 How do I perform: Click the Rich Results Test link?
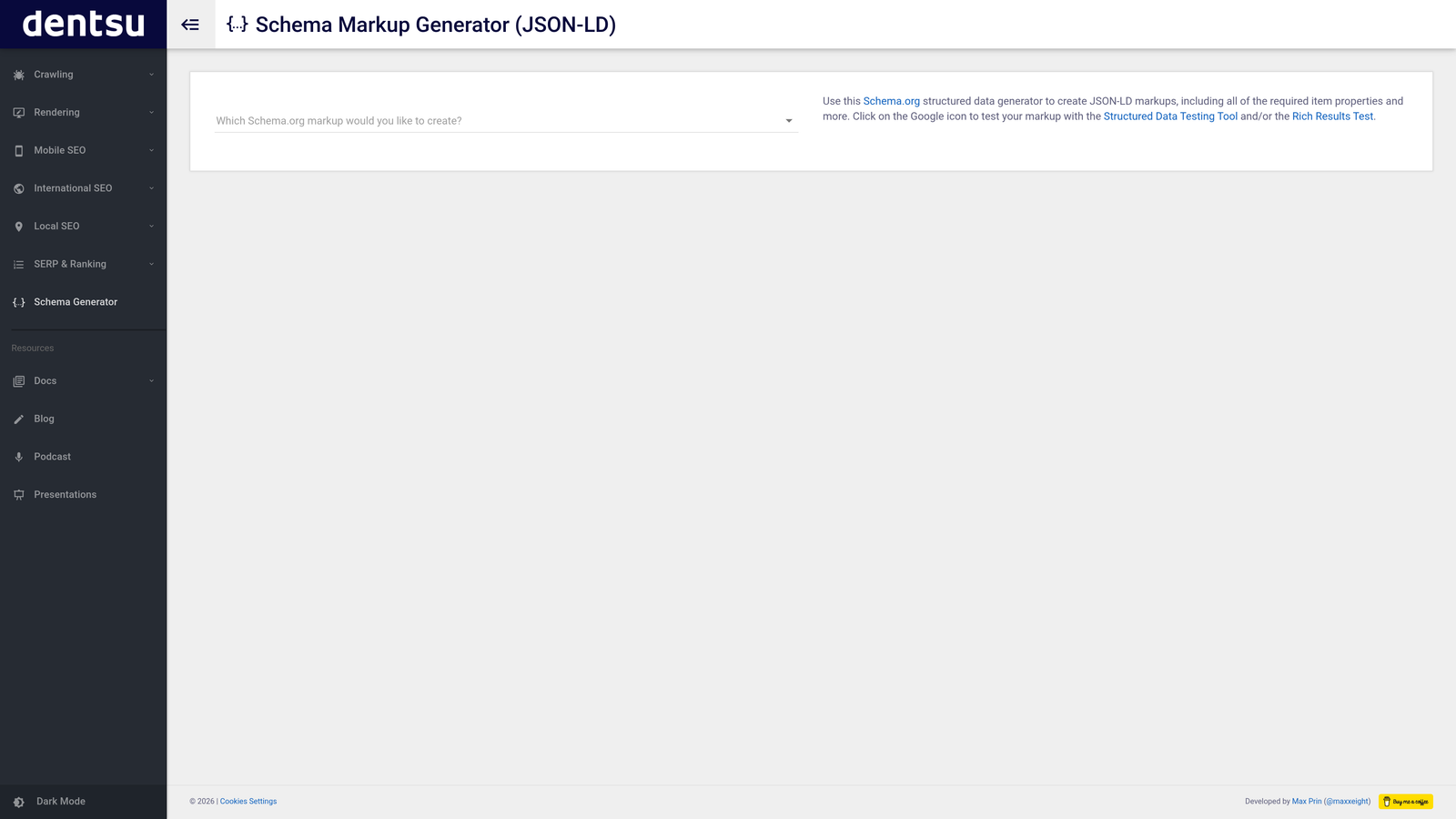click(x=1332, y=116)
